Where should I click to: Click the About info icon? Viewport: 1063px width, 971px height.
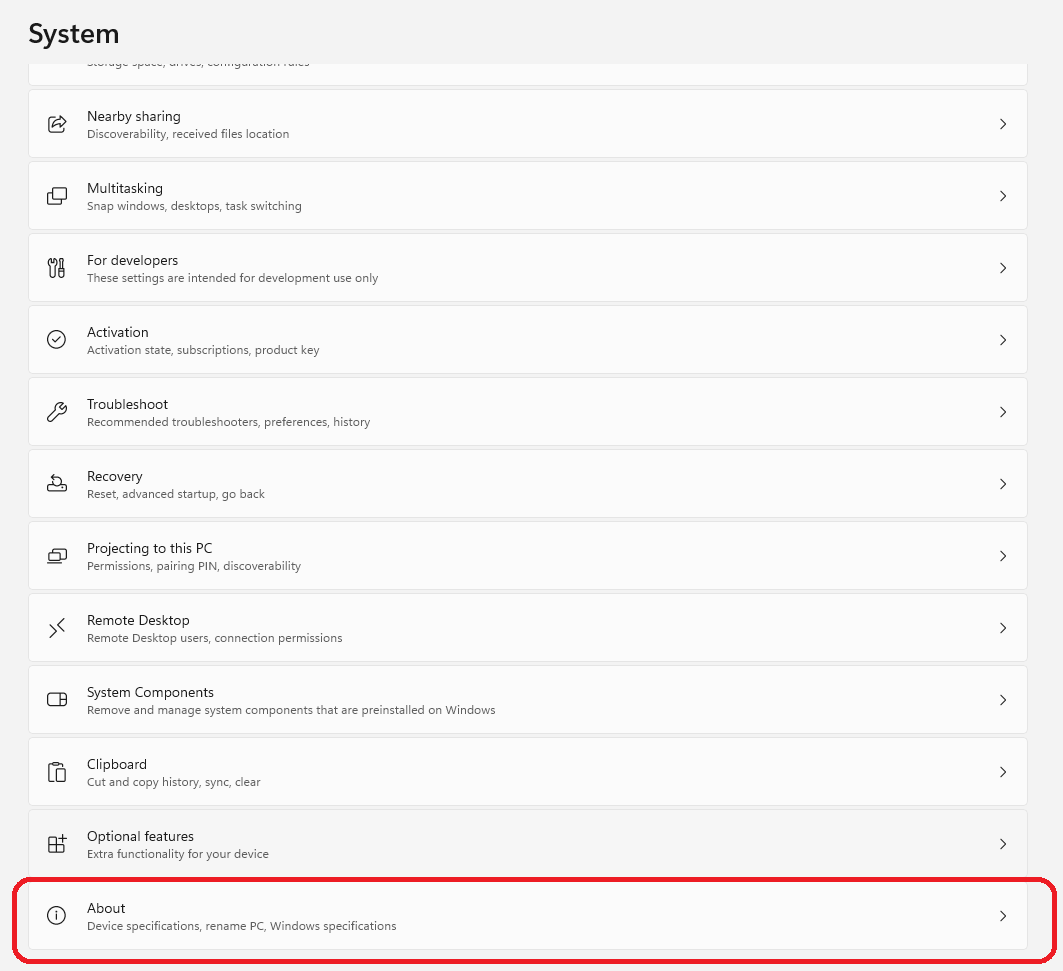coord(57,916)
